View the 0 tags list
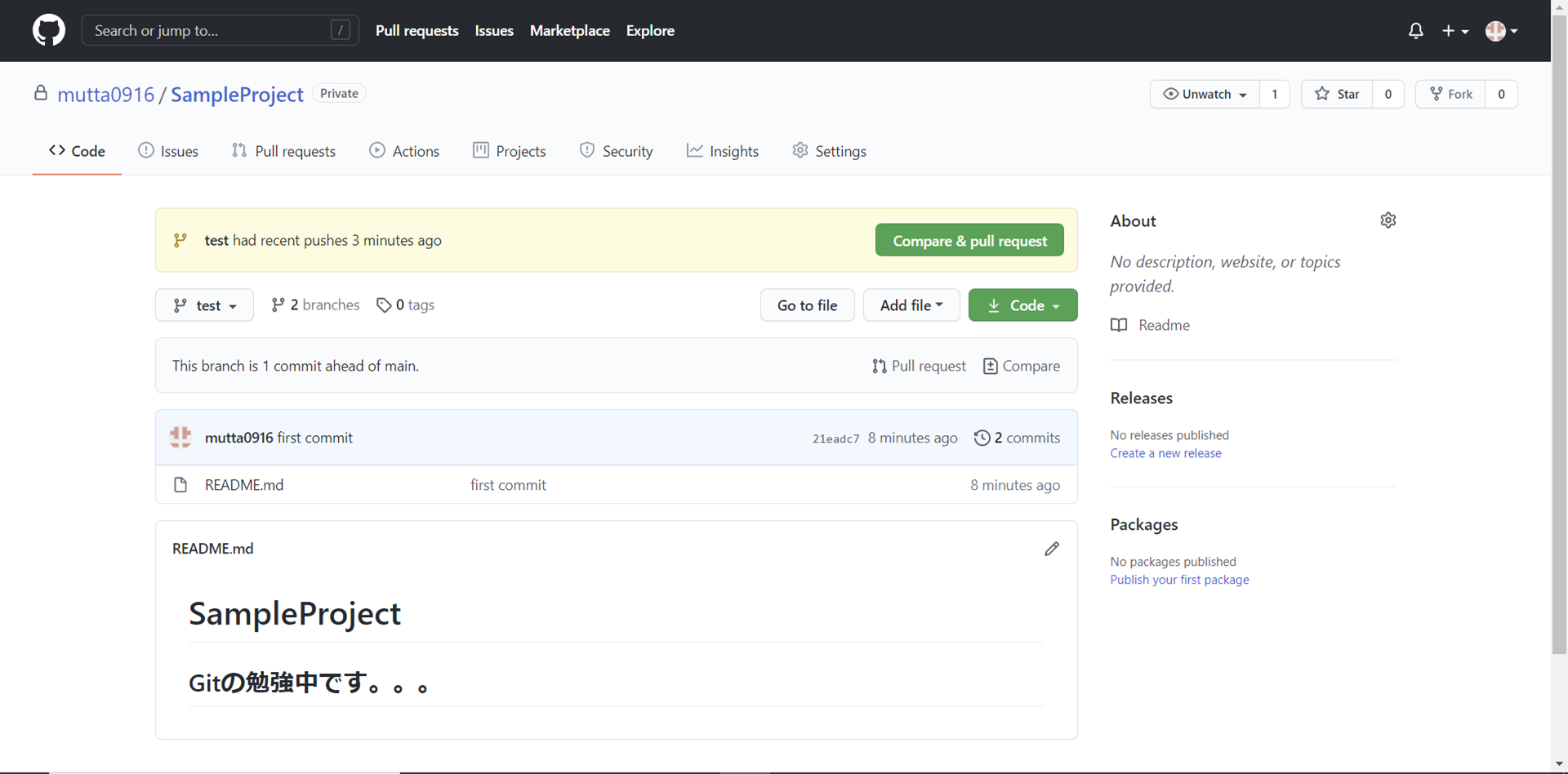Viewport: 1568px width, 774px height. (405, 305)
